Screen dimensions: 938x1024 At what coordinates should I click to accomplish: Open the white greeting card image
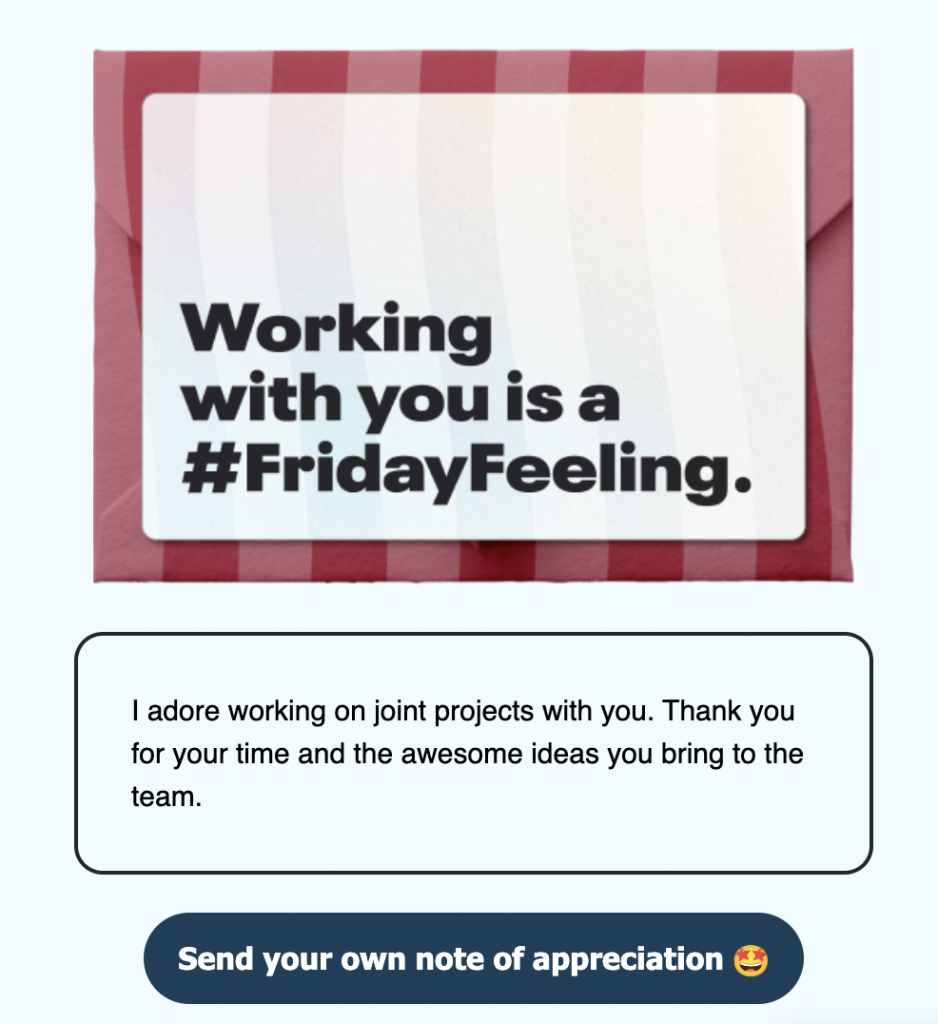tap(474, 317)
